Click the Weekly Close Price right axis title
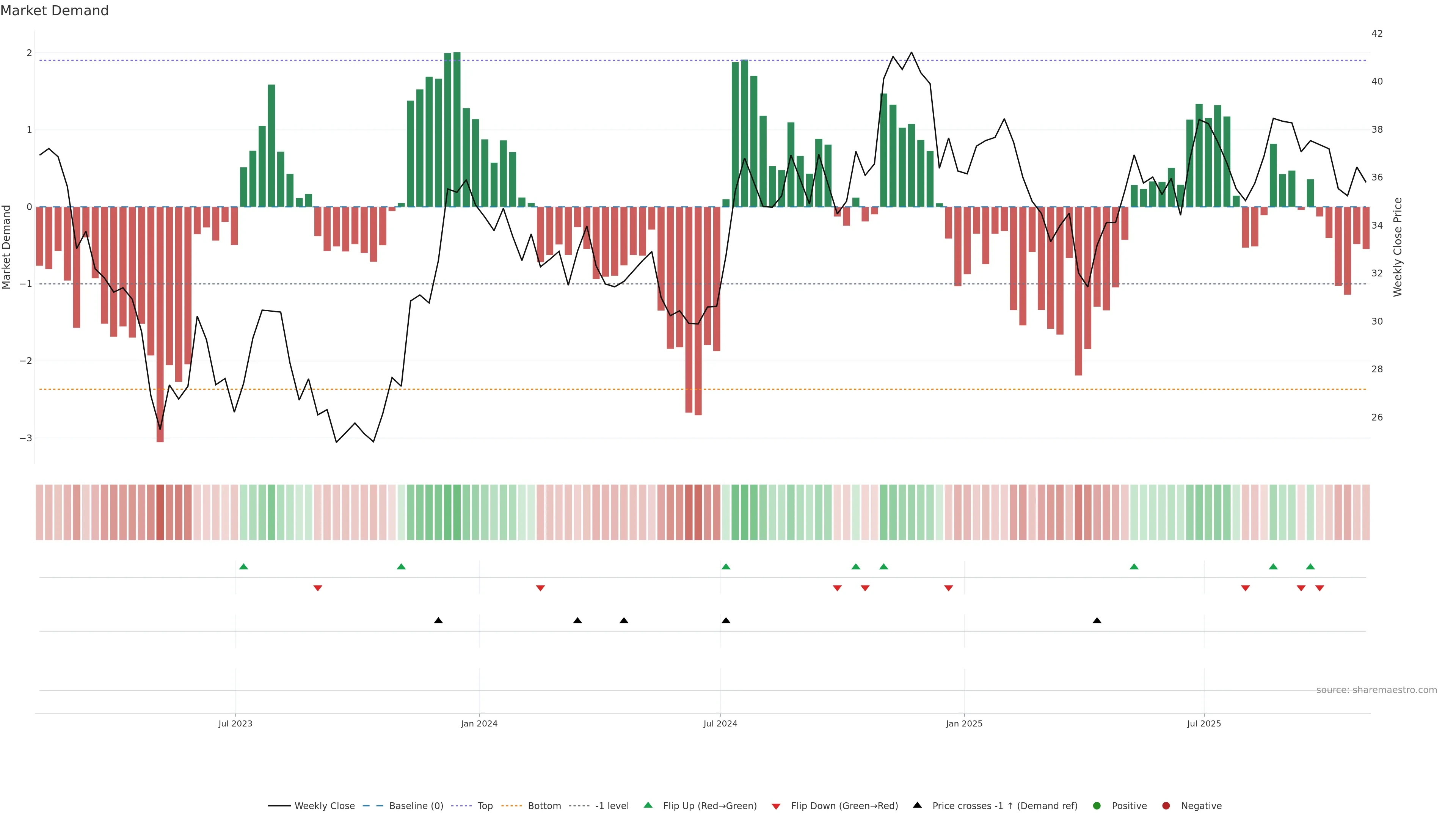The image size is (1456, 819). [1398, 247]
